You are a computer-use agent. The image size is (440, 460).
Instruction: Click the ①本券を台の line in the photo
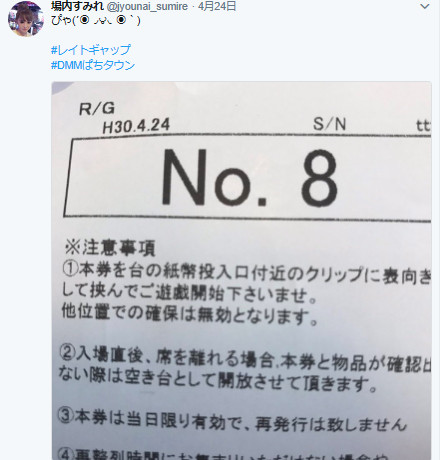(246, 273)
